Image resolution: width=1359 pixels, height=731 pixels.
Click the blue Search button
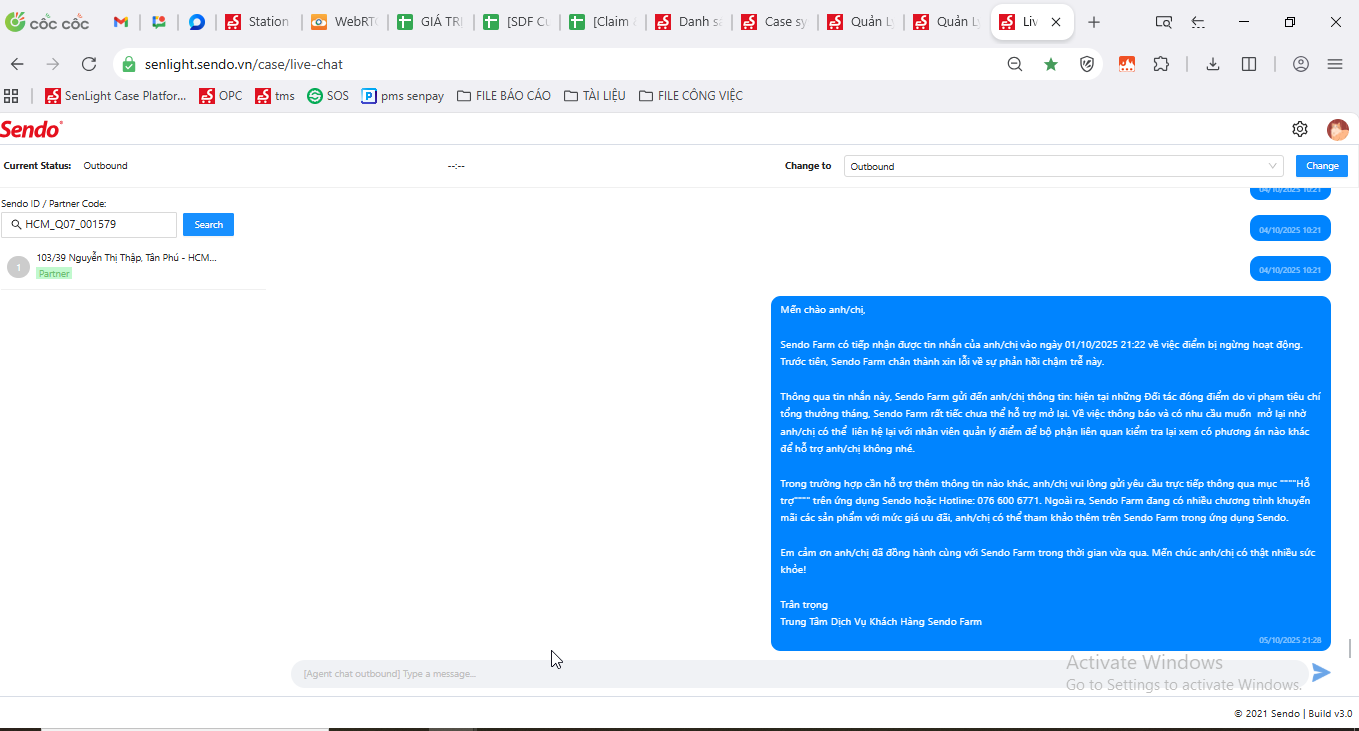click(x=208, y=225)
